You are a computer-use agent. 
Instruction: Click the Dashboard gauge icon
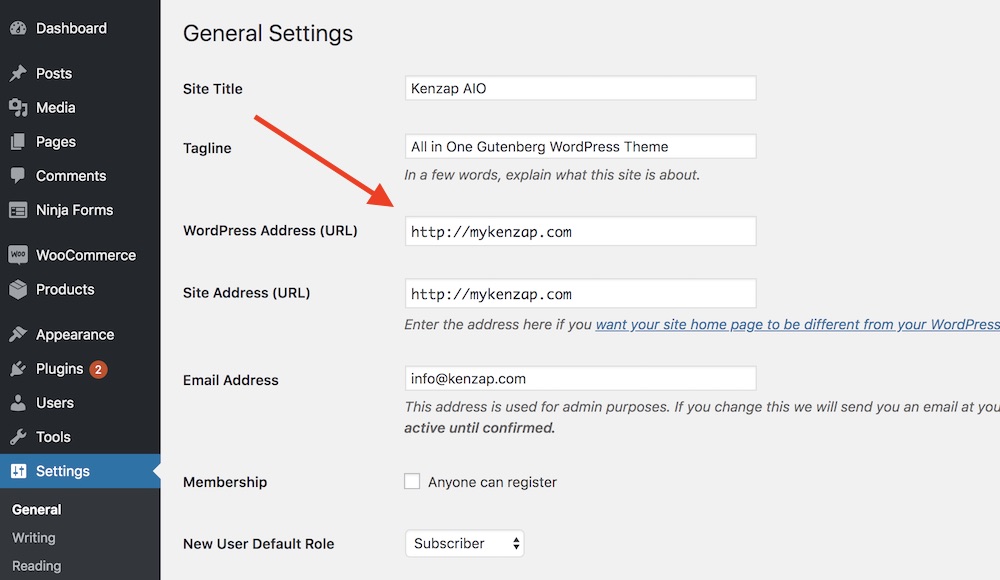point(18,28)
